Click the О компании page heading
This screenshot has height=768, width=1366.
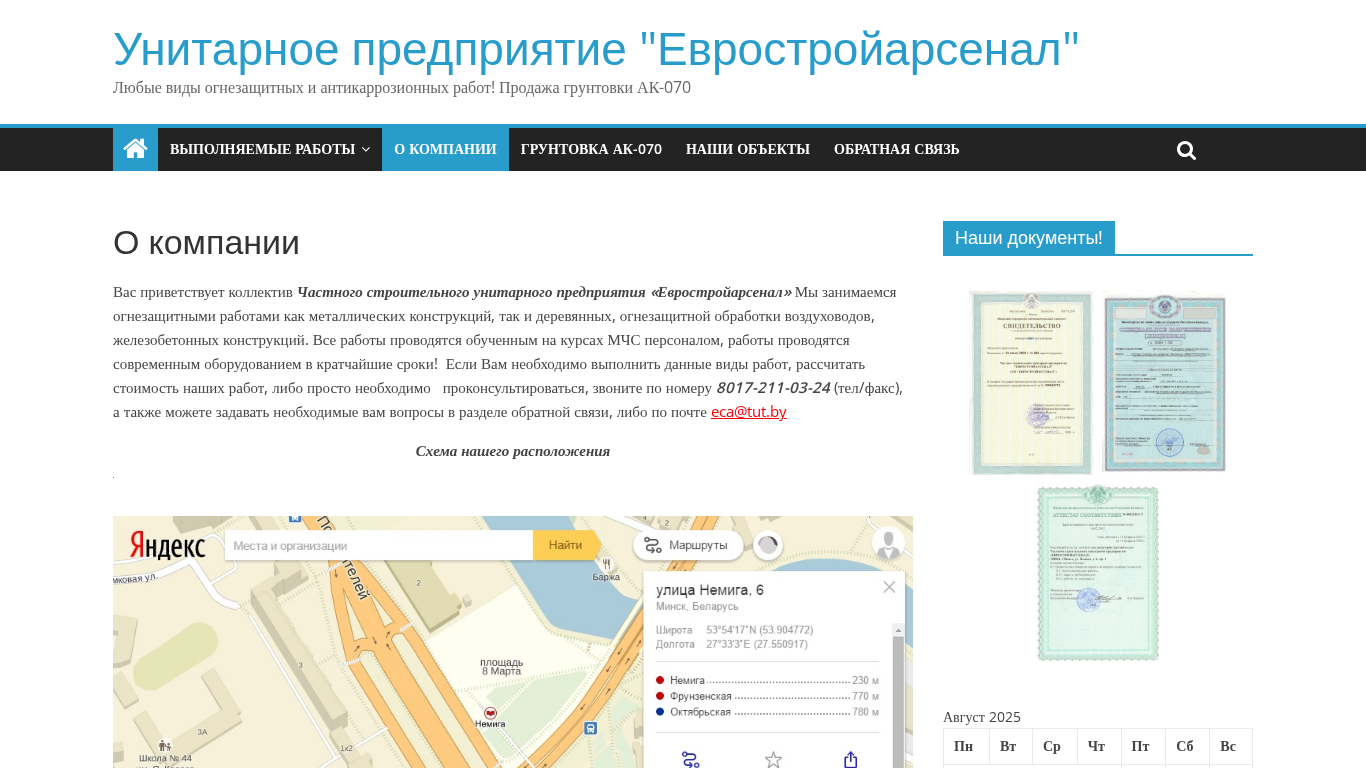[x=206, y=243]
